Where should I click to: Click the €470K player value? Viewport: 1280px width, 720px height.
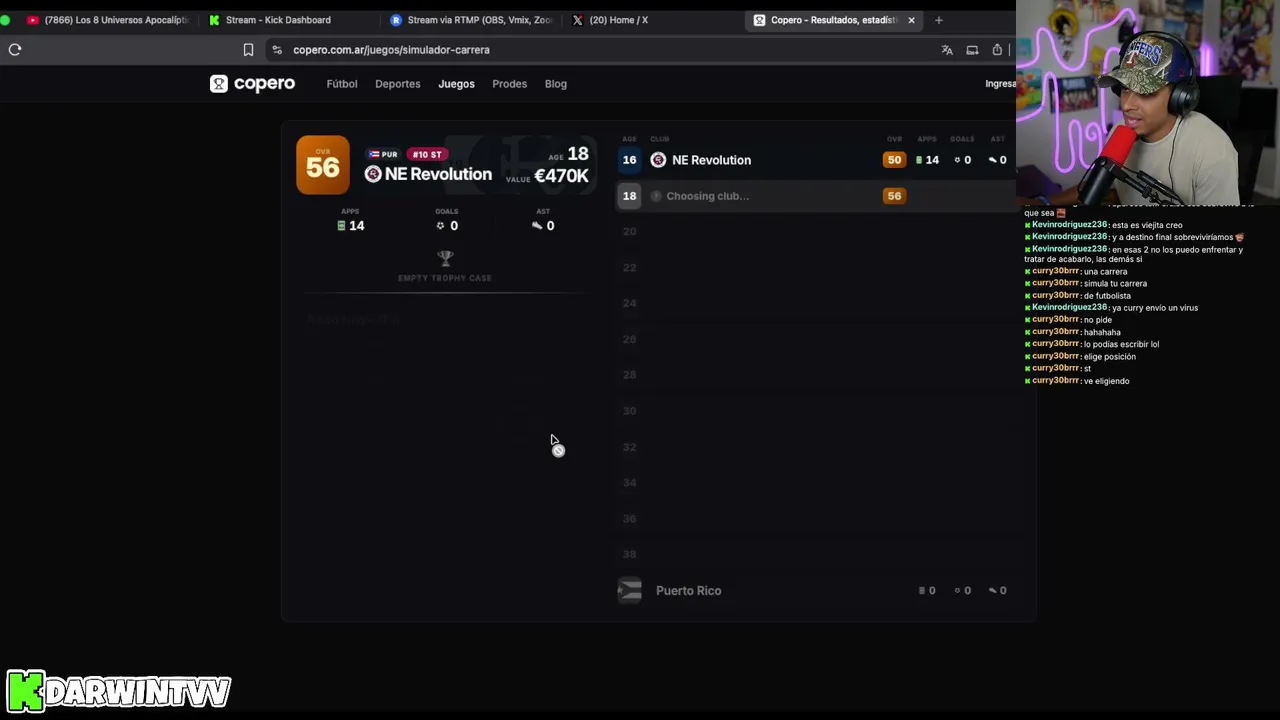(561, 176)
